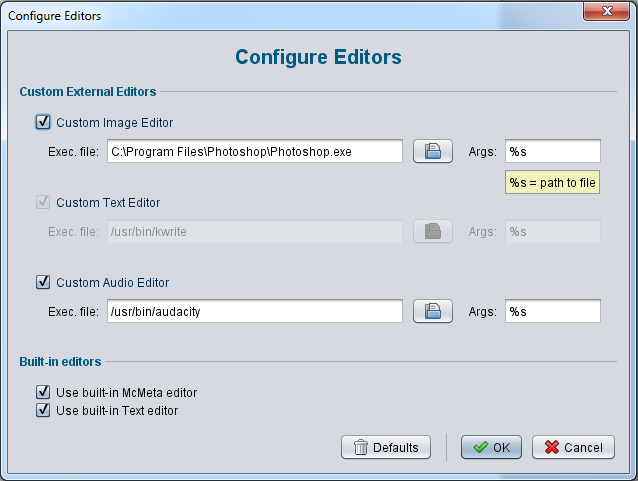Toggle the Custom Text Editor checkbox
Viewport: 638px width, 481px height.
tap(43, 203)
